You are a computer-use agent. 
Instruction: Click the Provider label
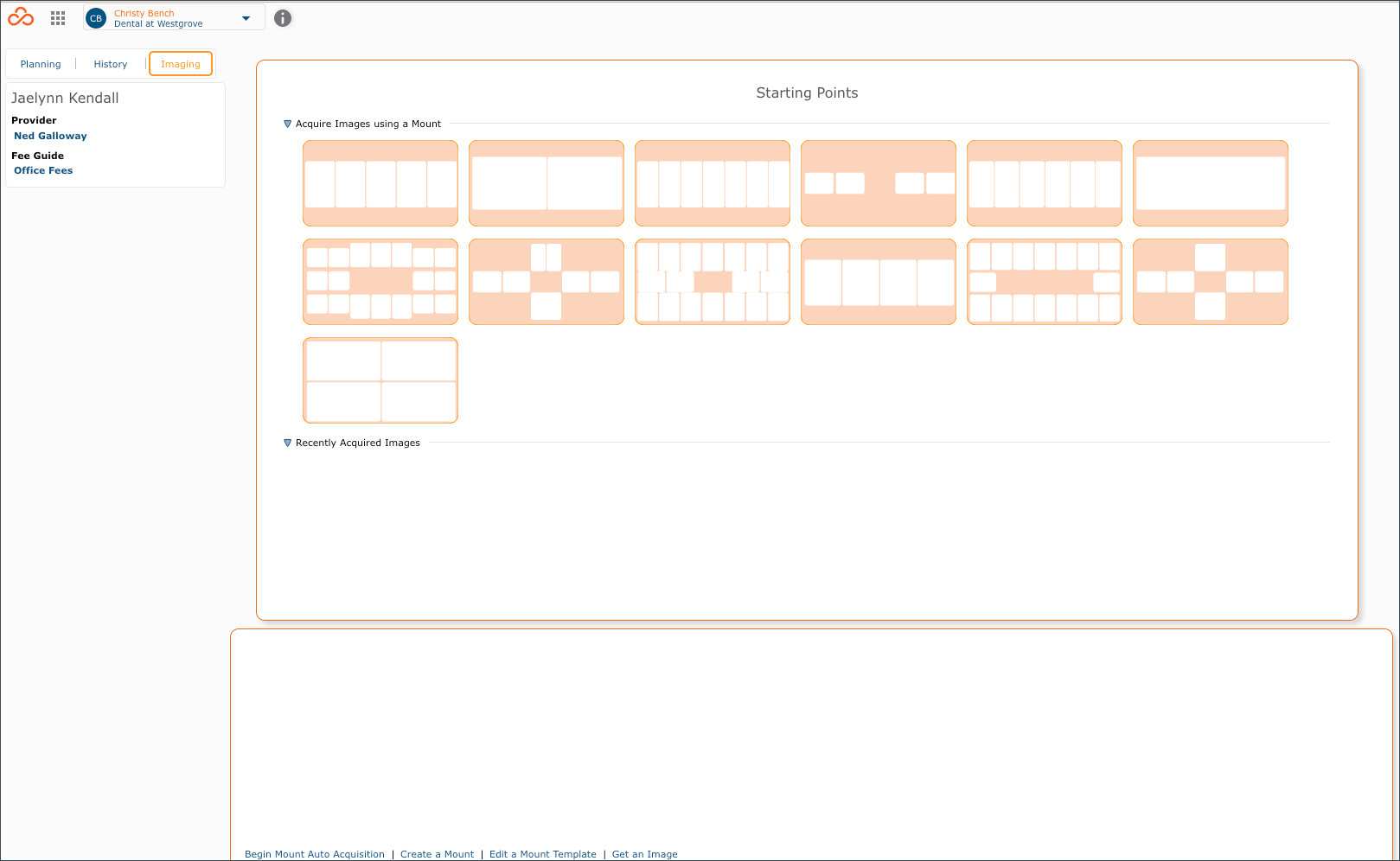click(34, 120)
